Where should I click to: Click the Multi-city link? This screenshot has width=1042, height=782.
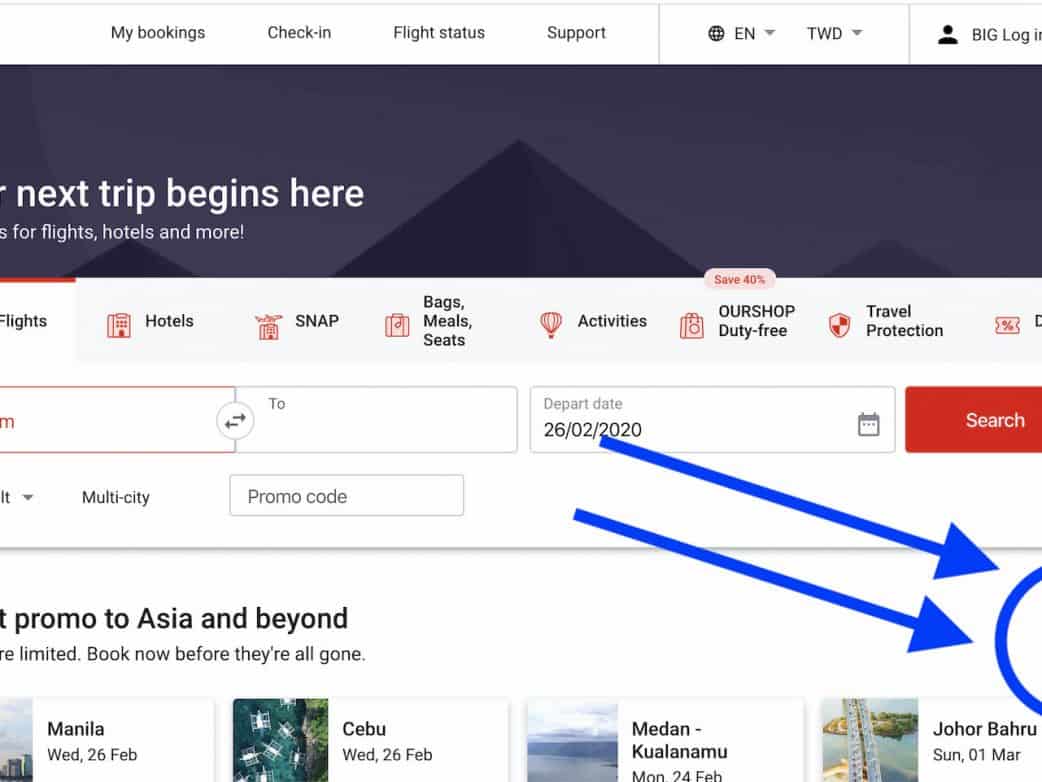115,497
